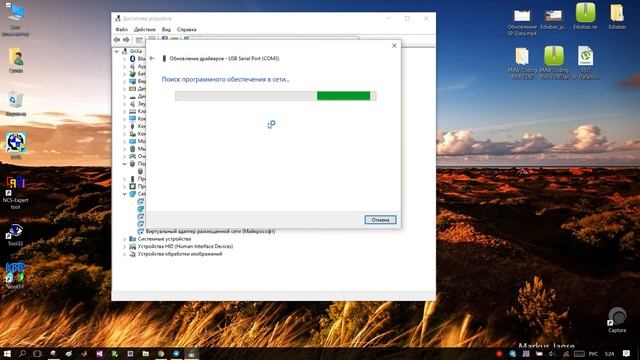Open Task View on the taskbar
640x360 pixels.
point(38,353)
